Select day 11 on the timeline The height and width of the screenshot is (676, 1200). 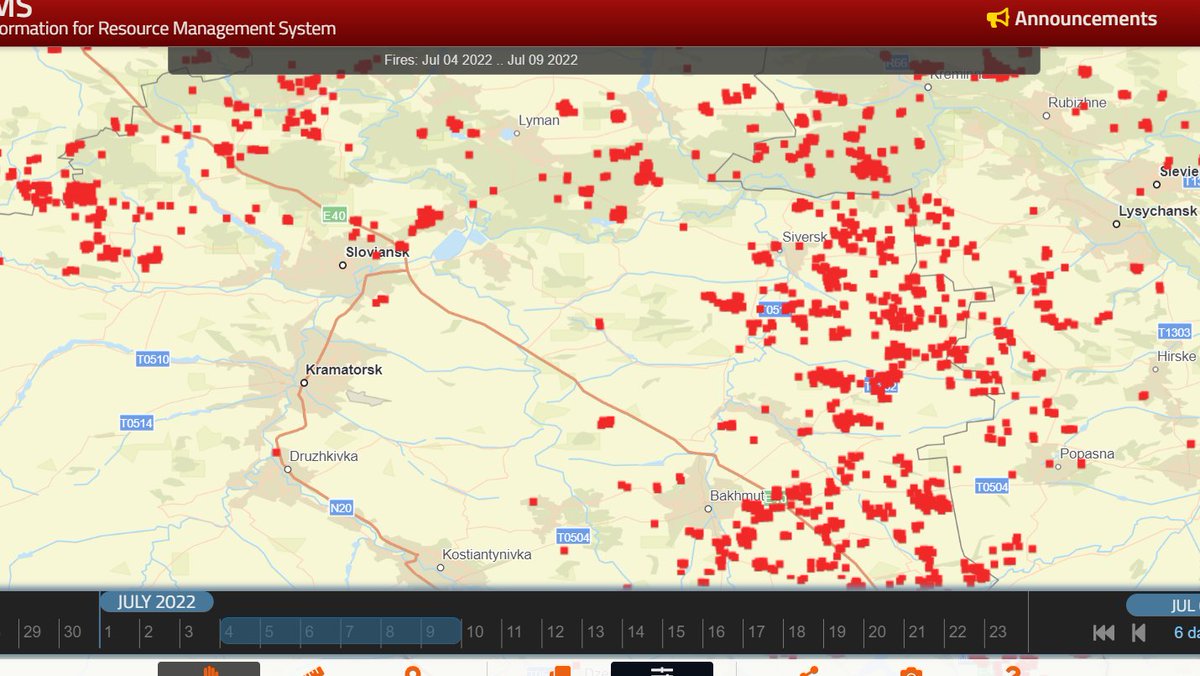click(513, 632)
